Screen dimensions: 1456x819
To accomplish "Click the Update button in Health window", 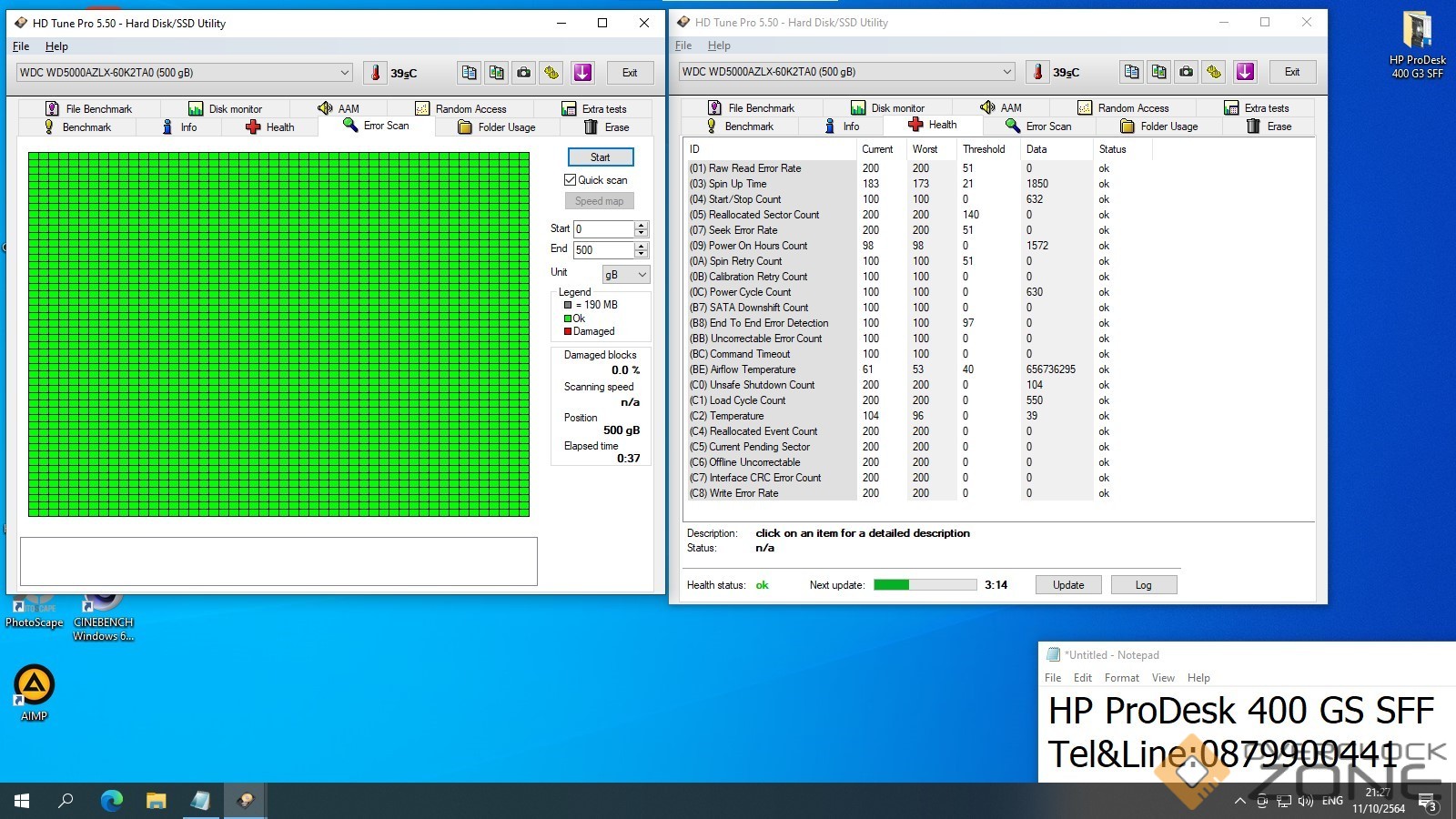I will (1067, 585).
